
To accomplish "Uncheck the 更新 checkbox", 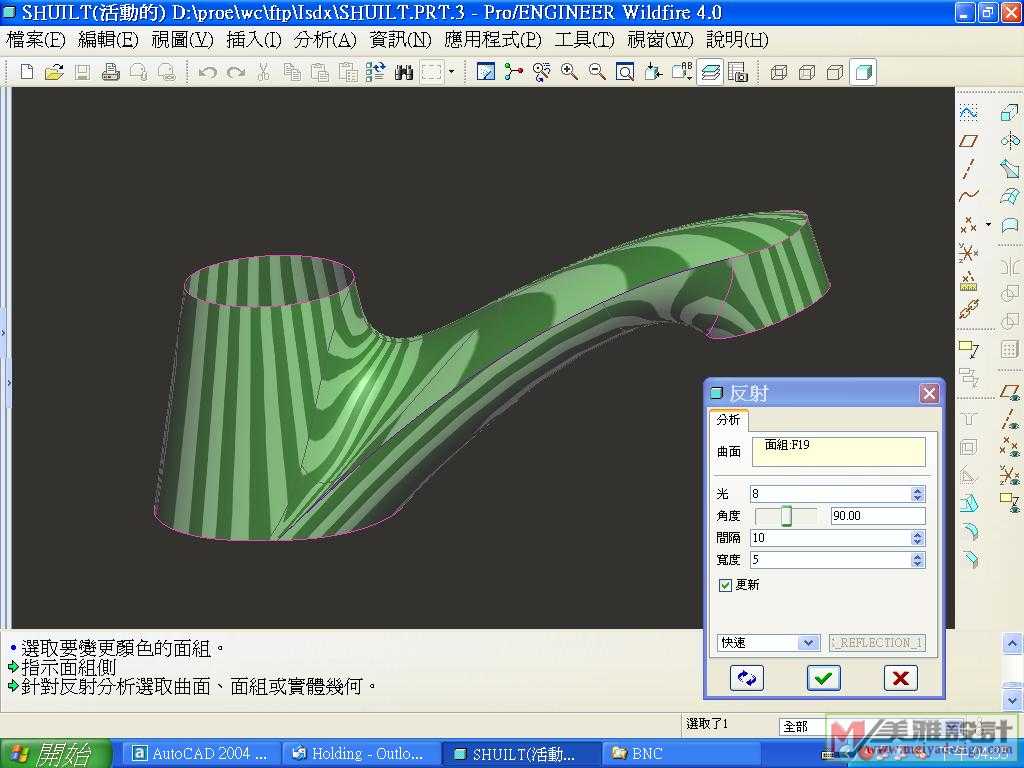I will (726, 585).
